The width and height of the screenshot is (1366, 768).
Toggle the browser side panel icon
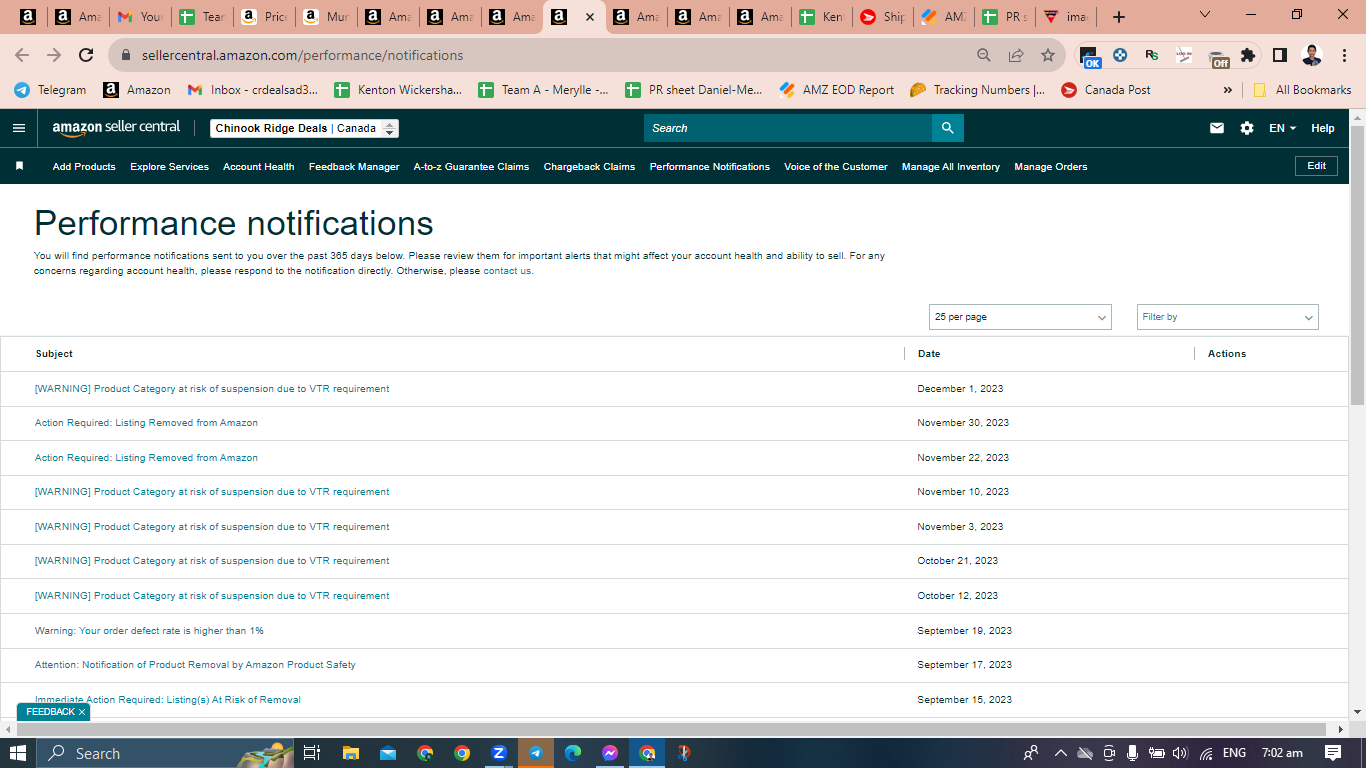click(1280, 55)
